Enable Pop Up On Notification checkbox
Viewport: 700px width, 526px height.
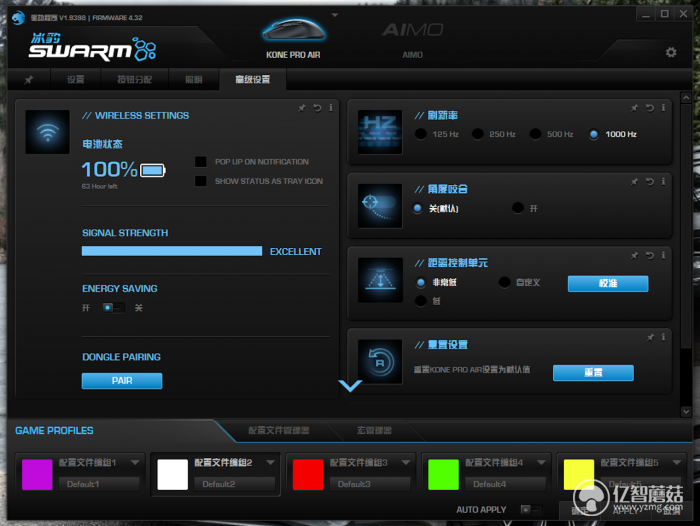[x=201, y=162]
